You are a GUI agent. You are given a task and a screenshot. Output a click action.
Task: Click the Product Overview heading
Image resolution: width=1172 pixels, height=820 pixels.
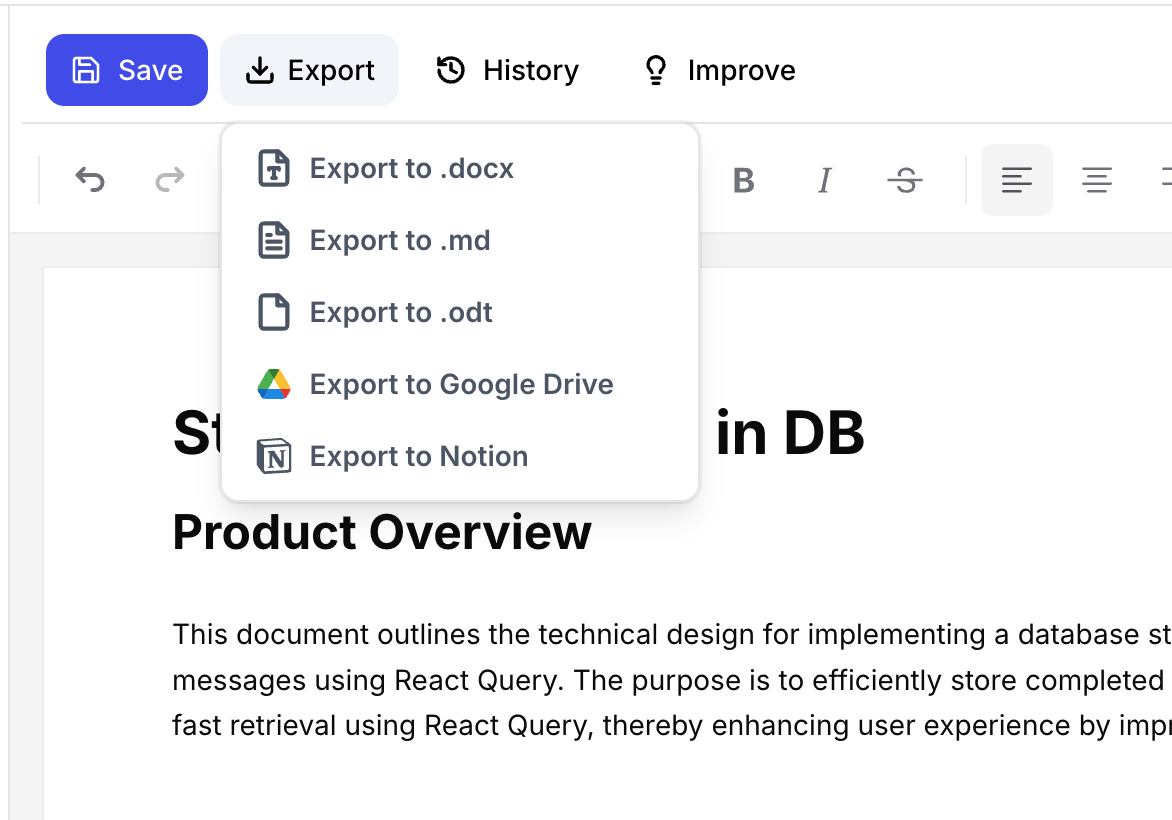382,532
